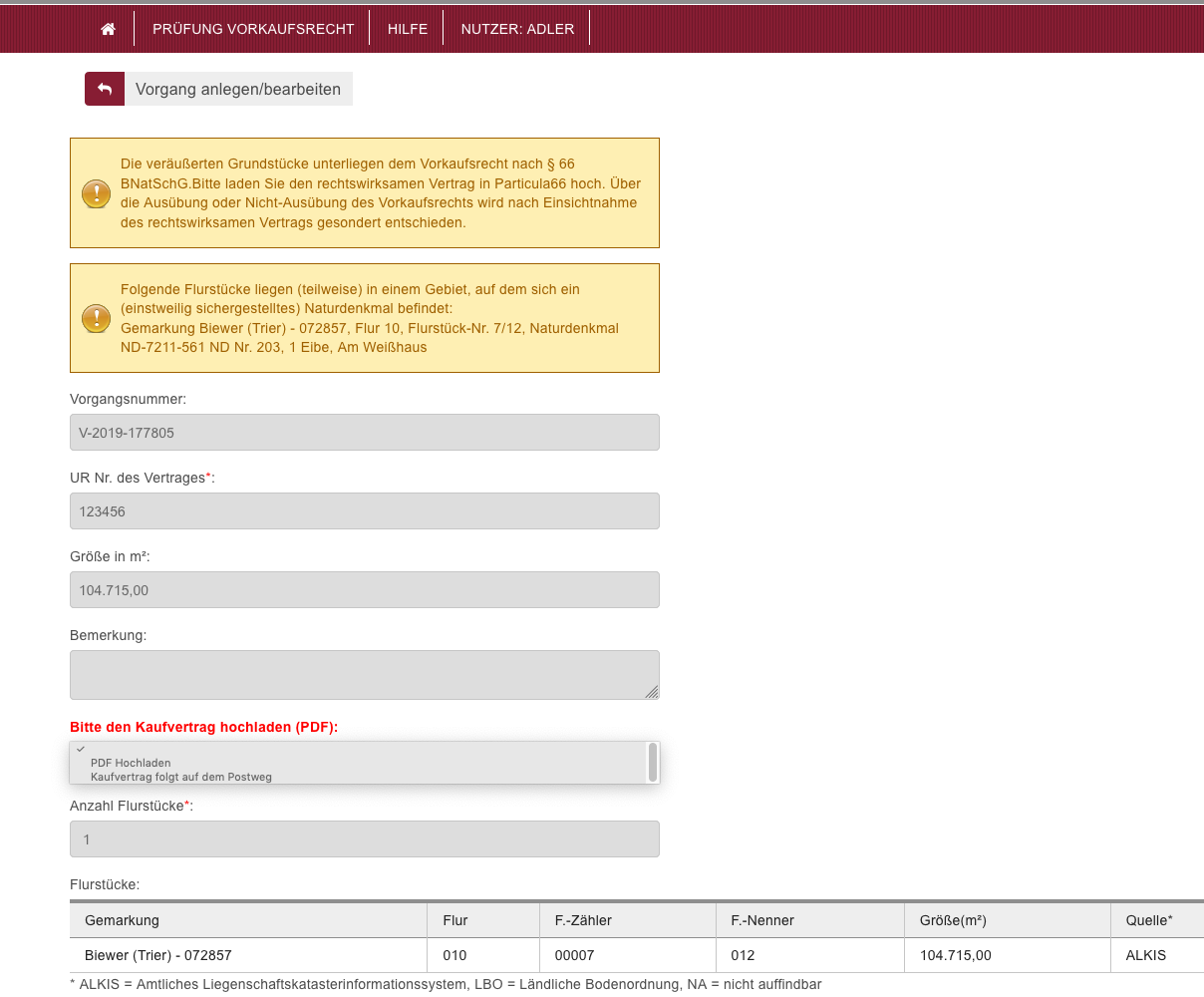Image resolution: width=1204 pixels, height=997 pixels.
Task: Click warning icon in Naturdenkmal notice
Action: pyautogui.click(x=96, y=318)
